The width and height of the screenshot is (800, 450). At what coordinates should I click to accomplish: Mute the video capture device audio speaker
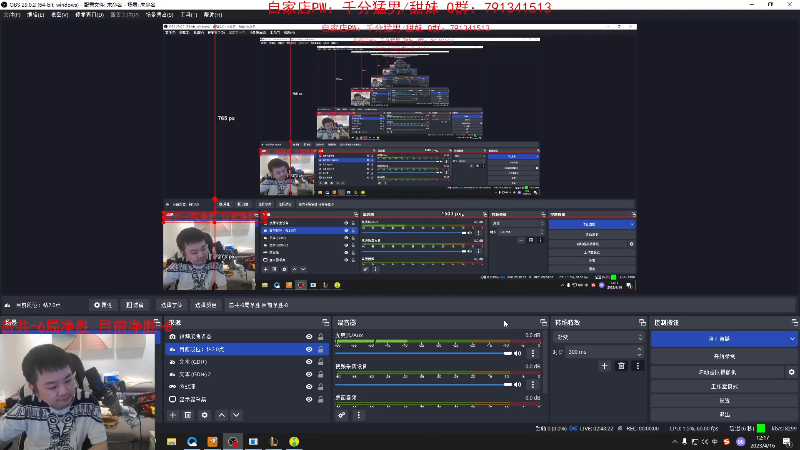pos(518,385)
